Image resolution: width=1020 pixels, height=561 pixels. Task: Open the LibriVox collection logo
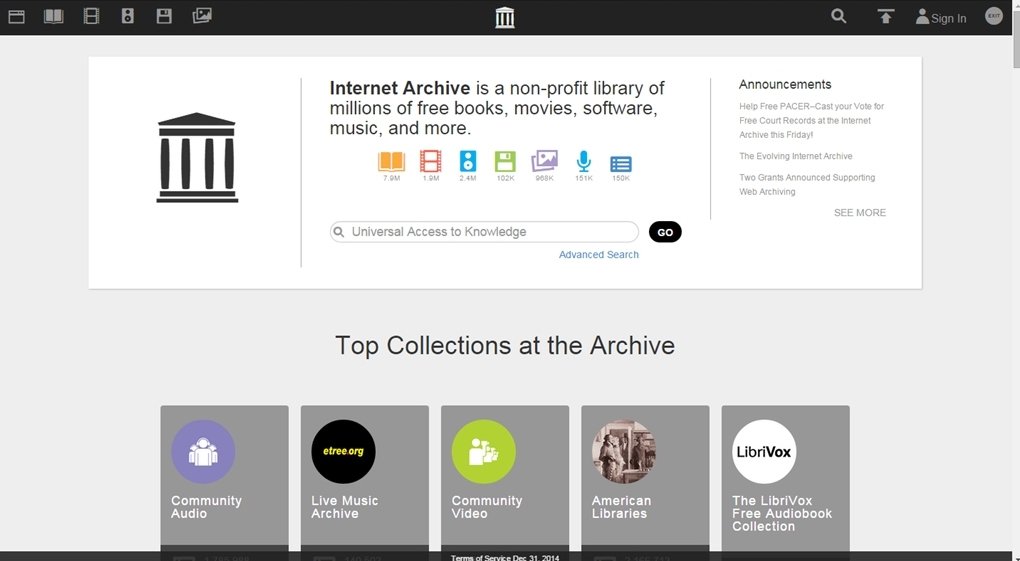[x=764, y=452]
